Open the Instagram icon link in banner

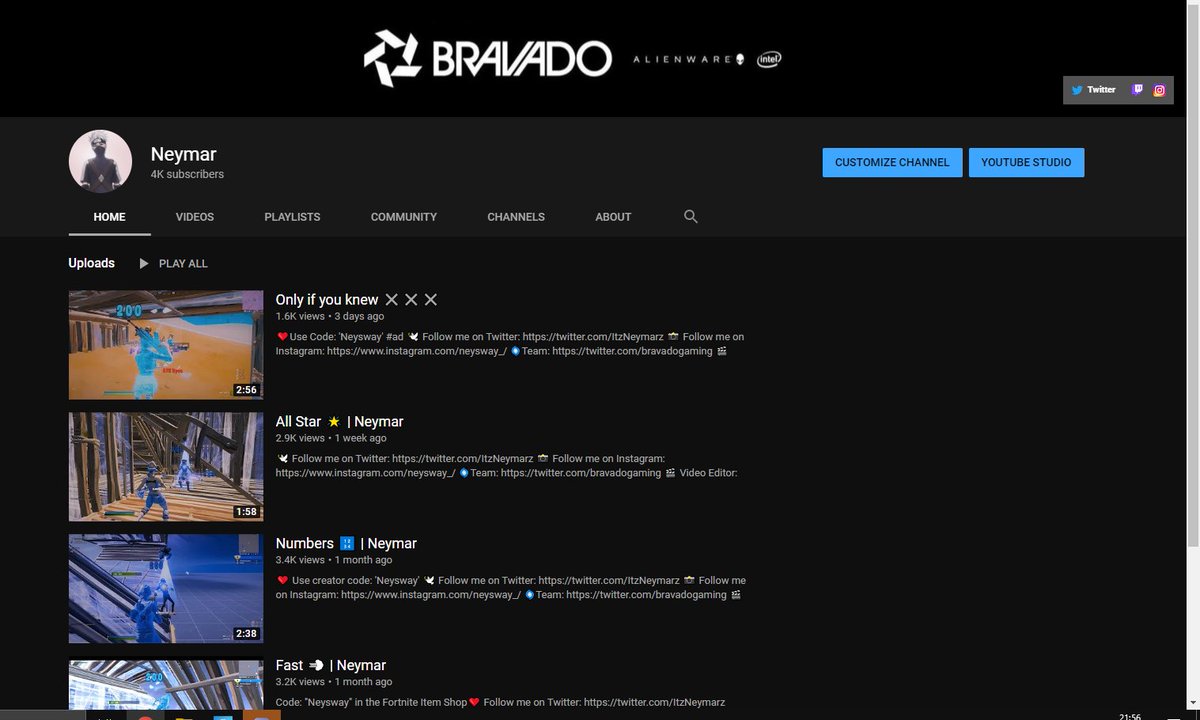[1159, 90]
